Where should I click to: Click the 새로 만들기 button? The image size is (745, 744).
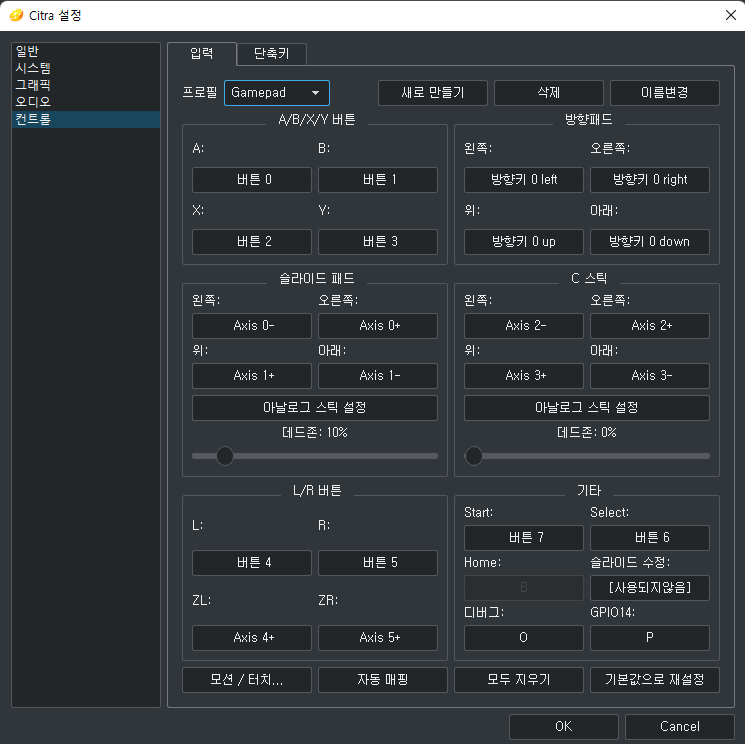click(432, 93)
